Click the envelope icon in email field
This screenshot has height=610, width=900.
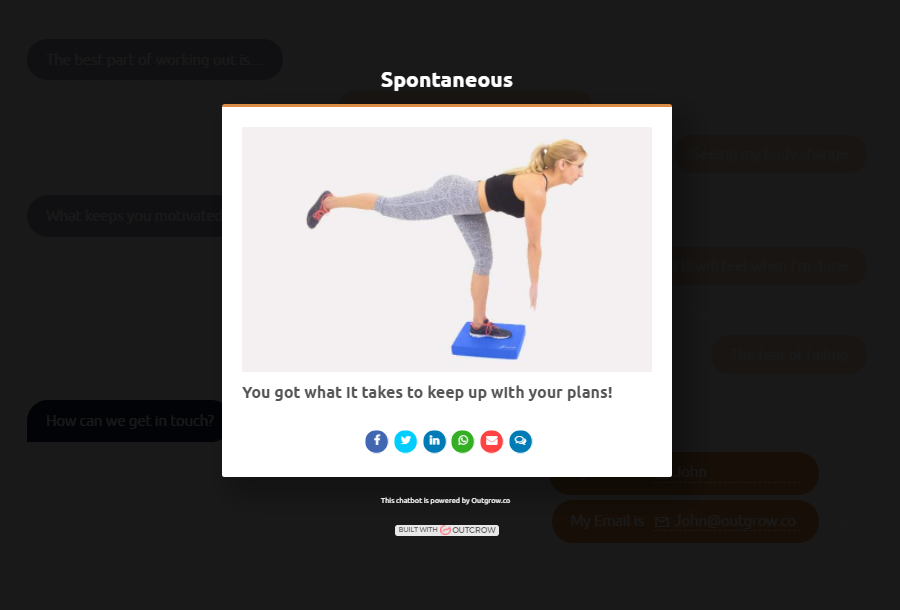pyautogui.click(x=662, y=522)
